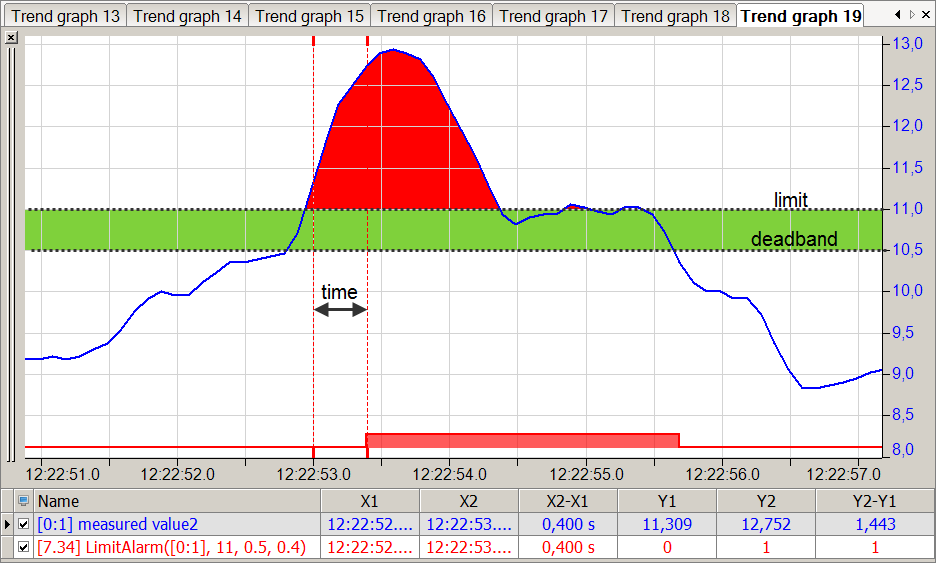This screenshot has height=563, width=936.
Task: Click the Y1 column header
Action: tap(667, 501)
